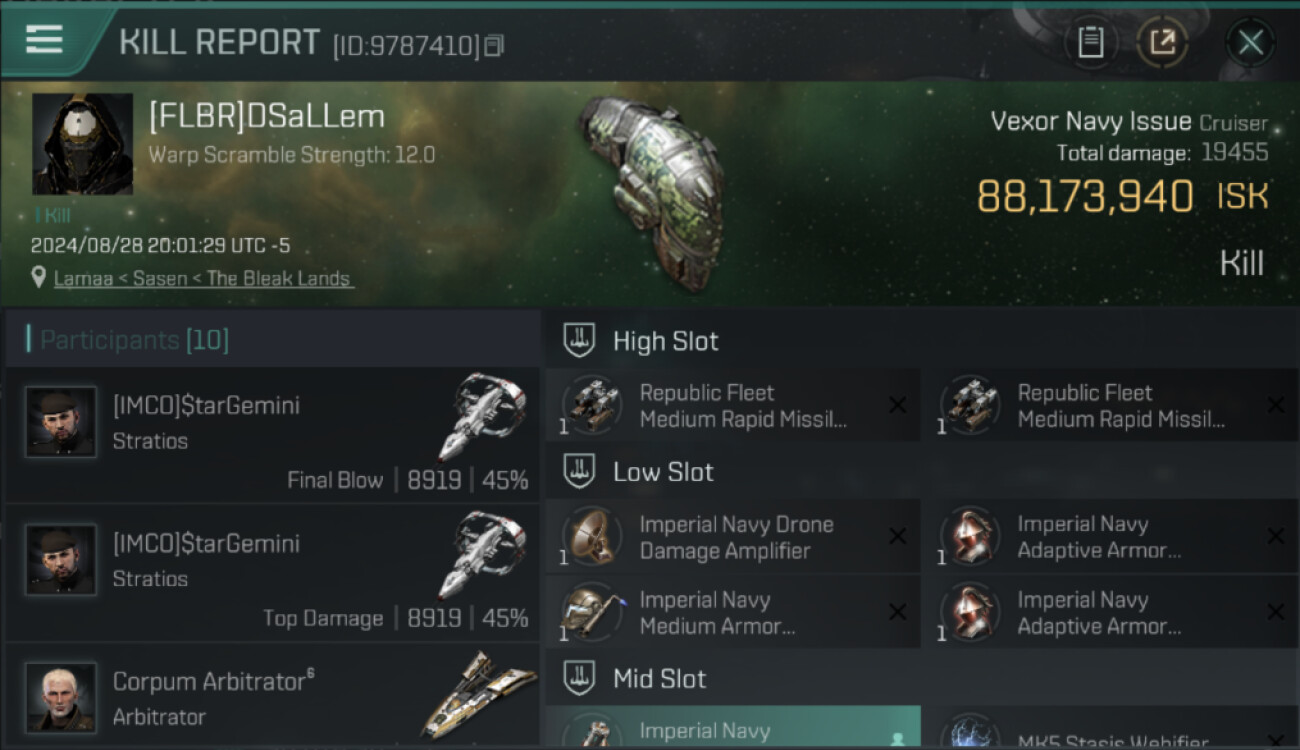1300x750 pixels.
Task: Collapse the Mid Slot section
Action: click(x=580, y=679)
